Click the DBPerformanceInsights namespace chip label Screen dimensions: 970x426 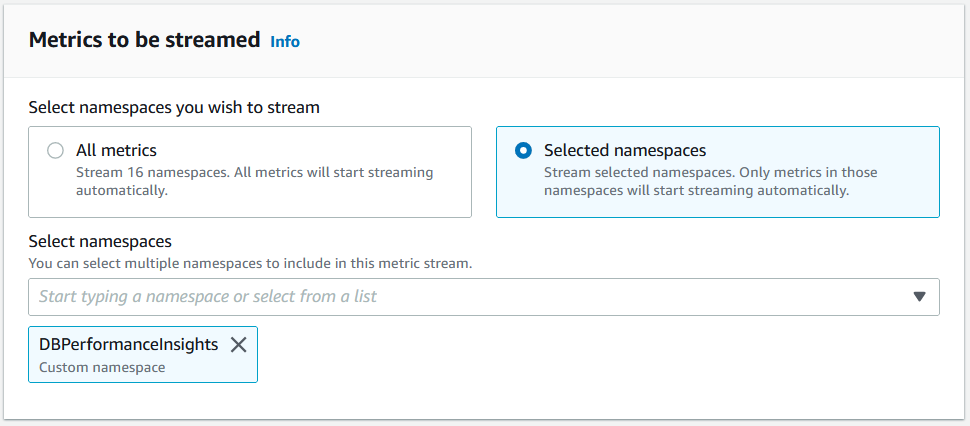(x=128, y=344)
